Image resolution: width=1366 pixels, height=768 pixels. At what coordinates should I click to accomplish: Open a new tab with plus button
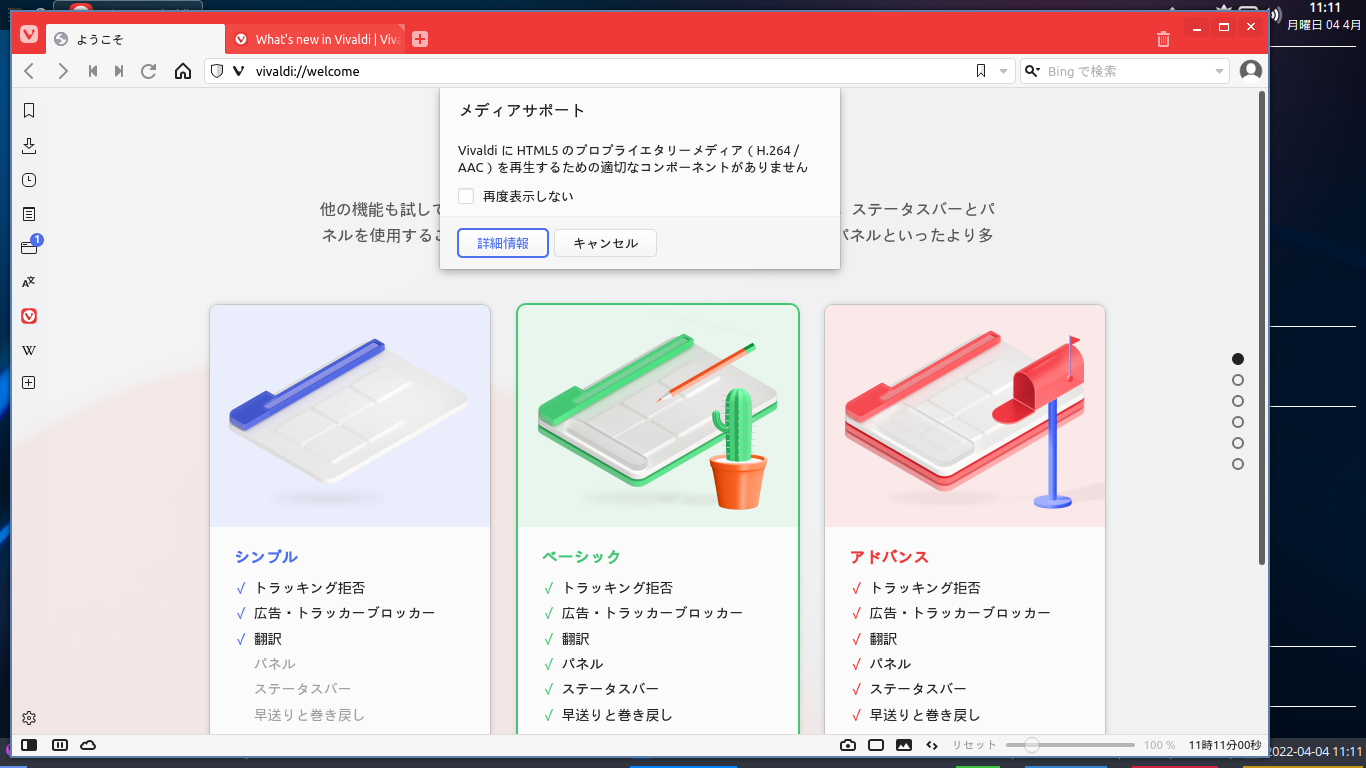pyautogui.click(x=420, y=39)
